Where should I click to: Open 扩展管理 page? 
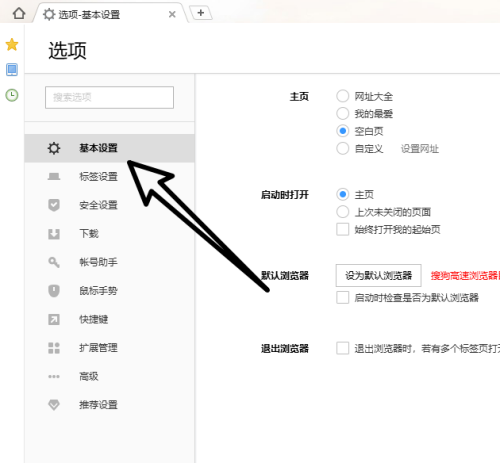(x=110, y=348)
